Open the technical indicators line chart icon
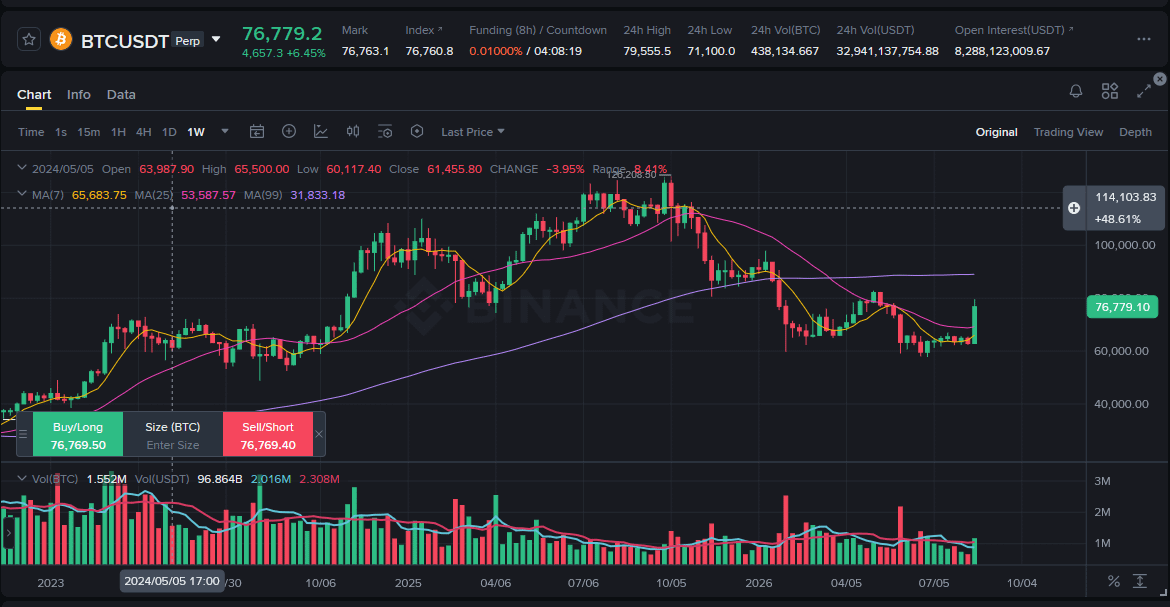Viewport: 1170px width, 607px height. click(x=321, y=131)
